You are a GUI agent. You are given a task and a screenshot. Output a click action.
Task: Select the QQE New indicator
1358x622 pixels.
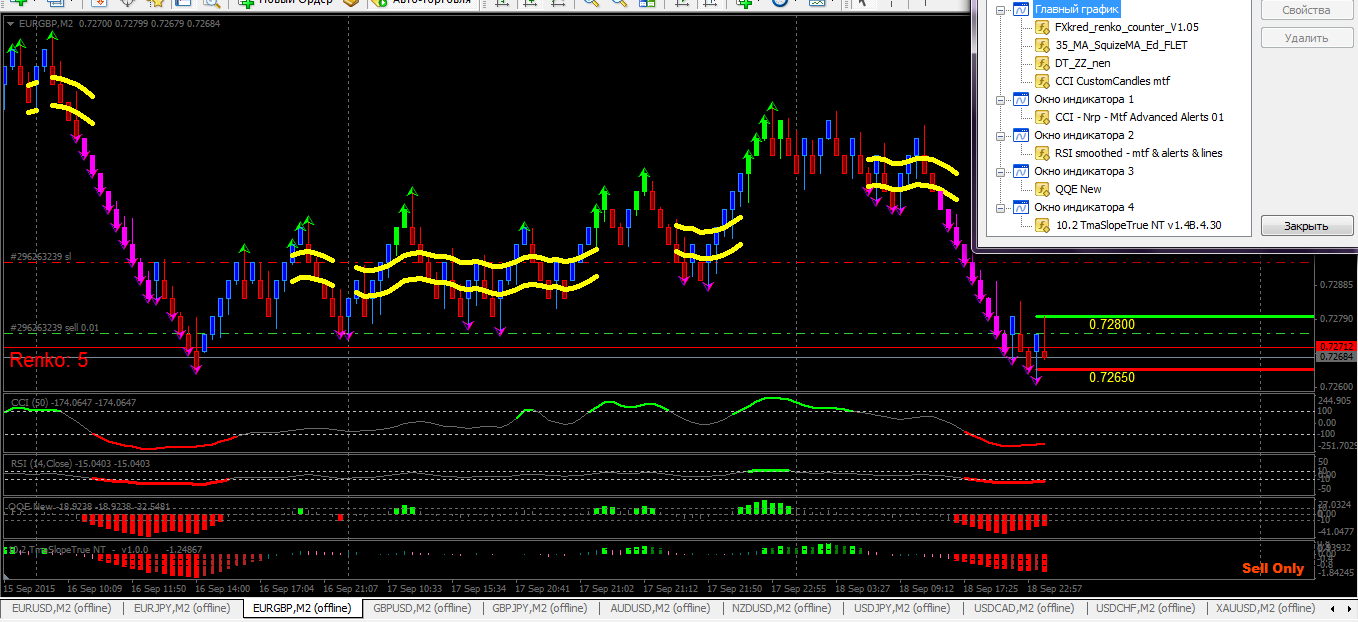tap(1078, 189)
